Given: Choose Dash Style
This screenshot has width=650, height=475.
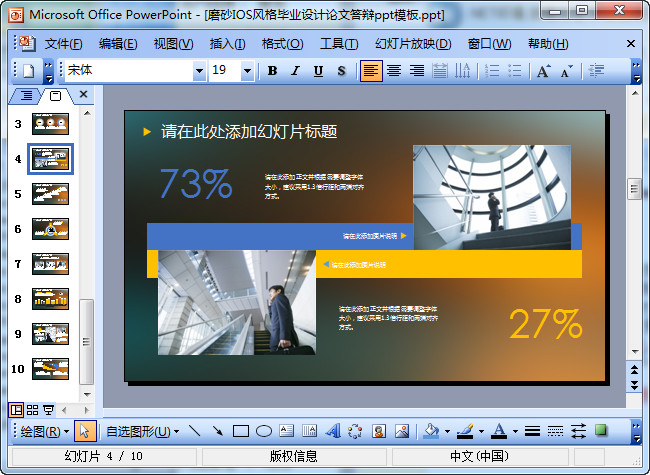Looking at the screenshot, I should click(x=555, y=431).
